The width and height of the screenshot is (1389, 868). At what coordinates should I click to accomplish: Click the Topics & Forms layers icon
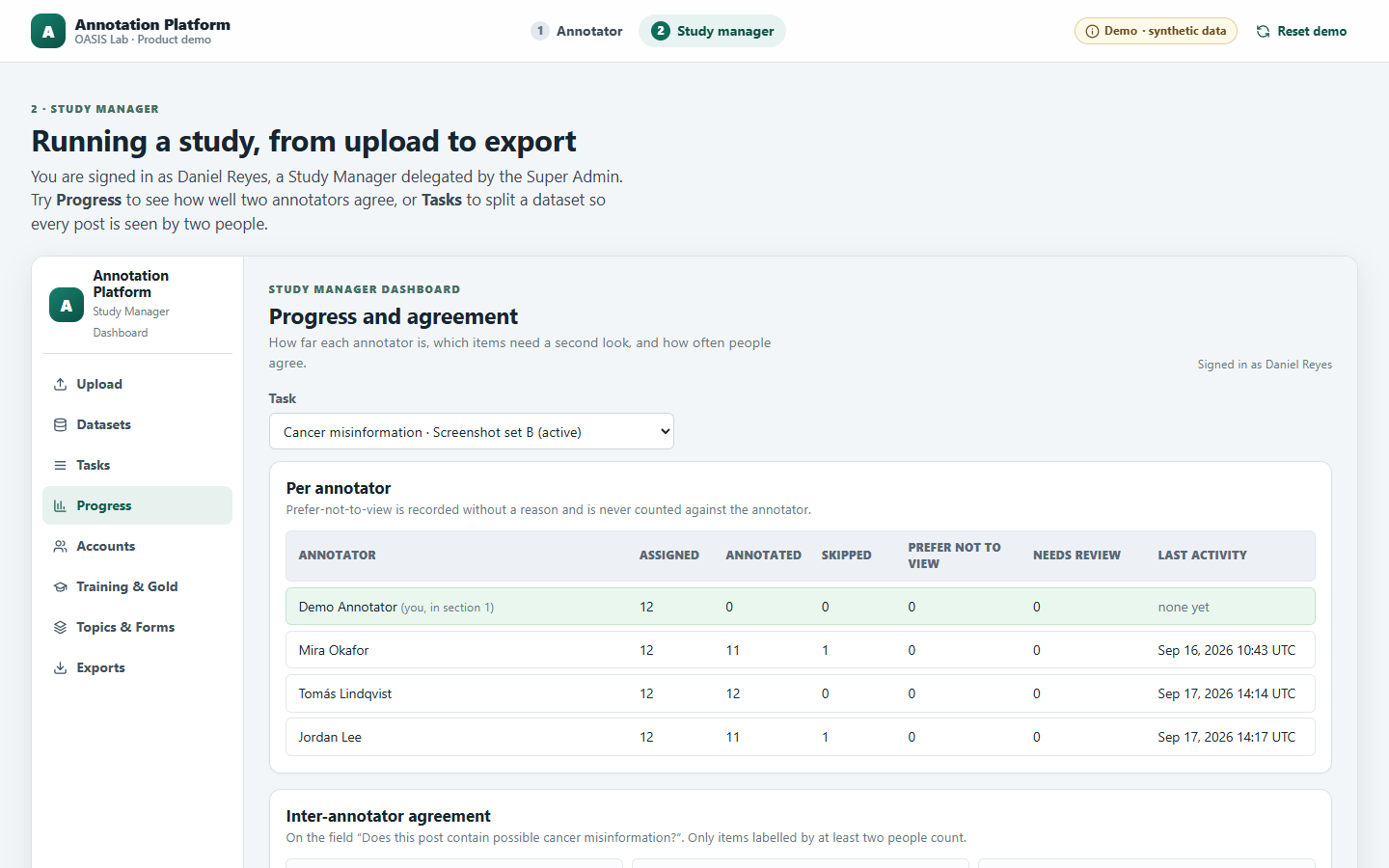click(60, 627)
